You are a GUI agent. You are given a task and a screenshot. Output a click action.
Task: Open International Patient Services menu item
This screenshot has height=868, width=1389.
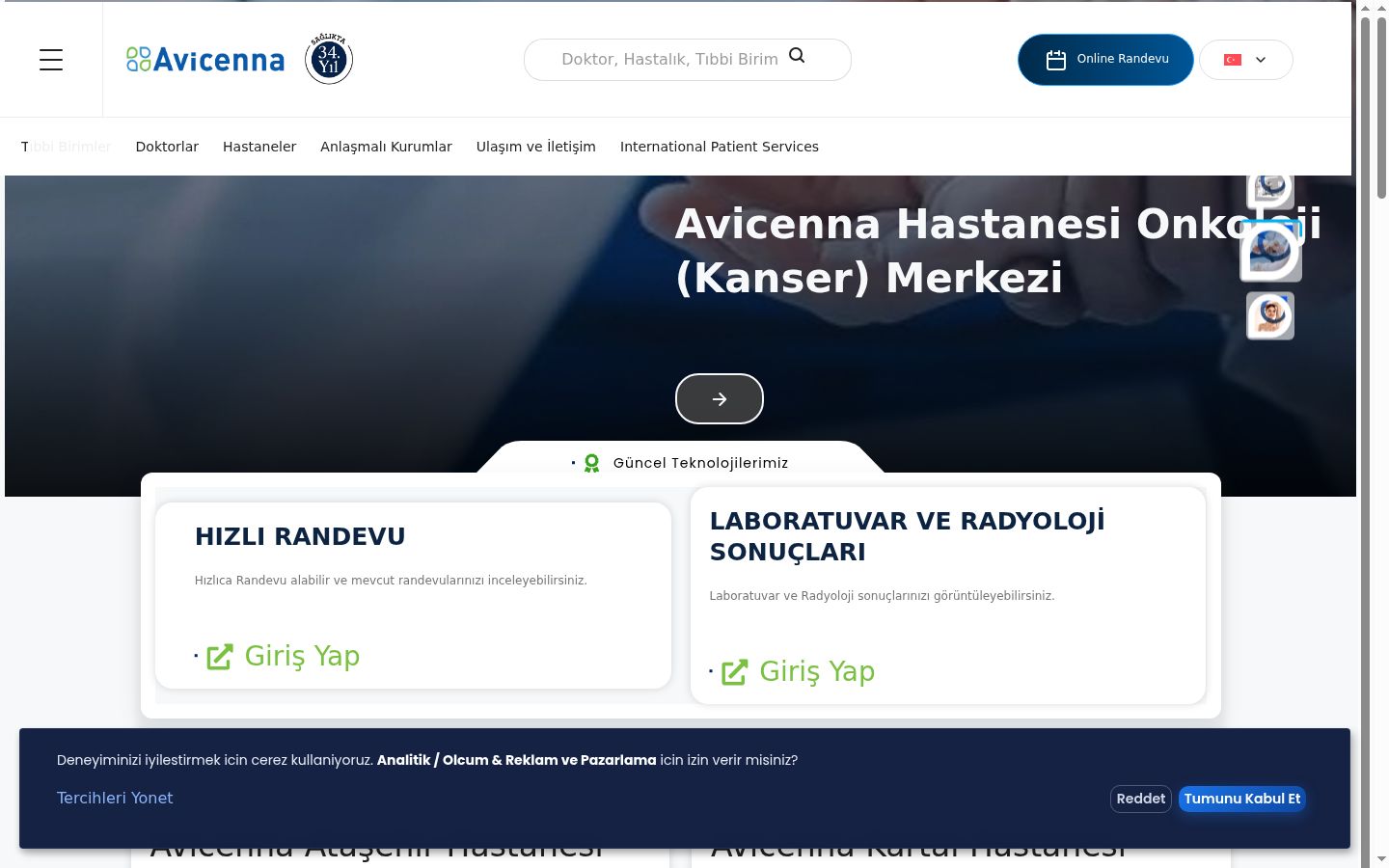[x=720, y=147]
